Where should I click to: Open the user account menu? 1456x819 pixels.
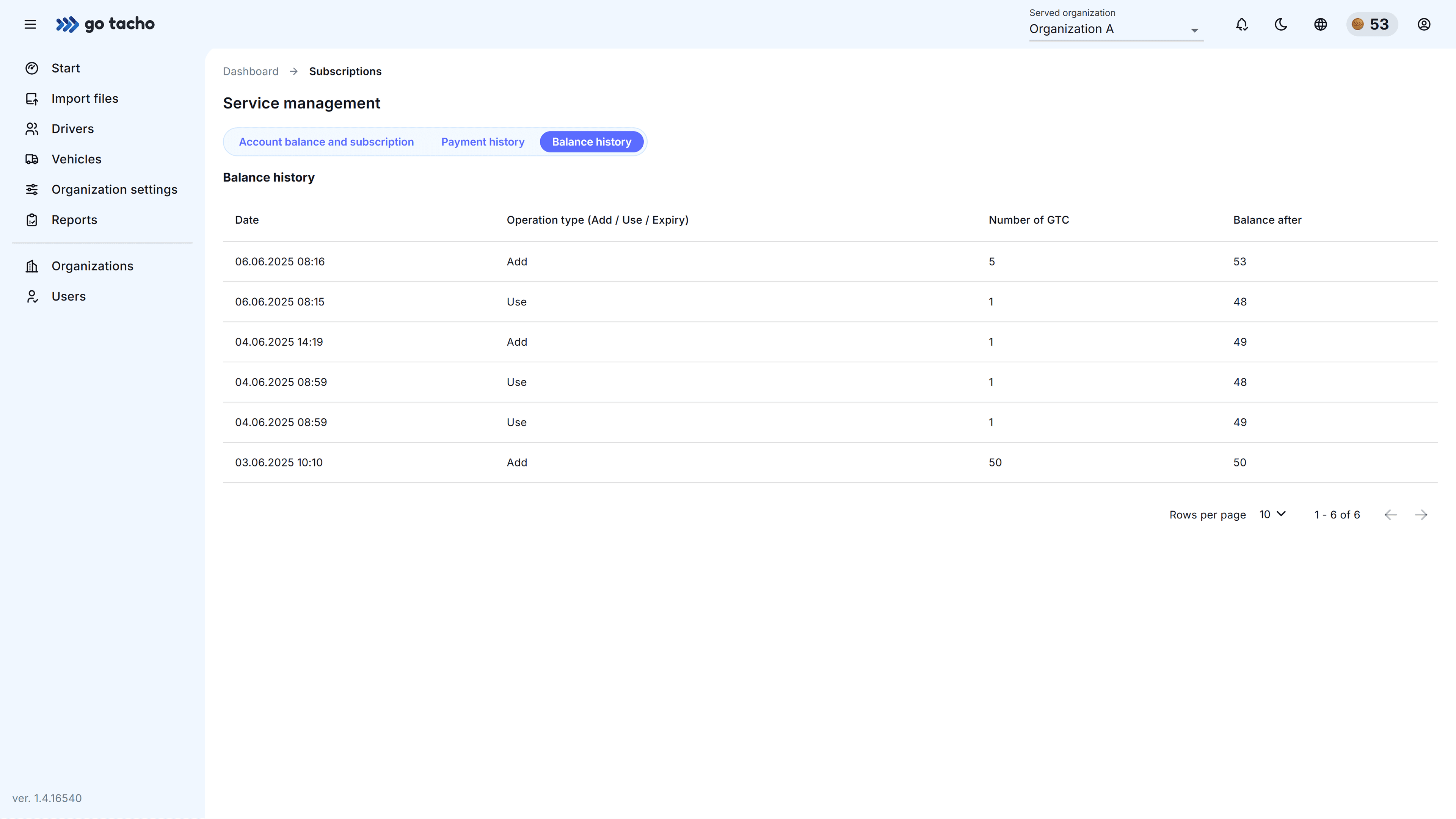[x=1424, y=24]
